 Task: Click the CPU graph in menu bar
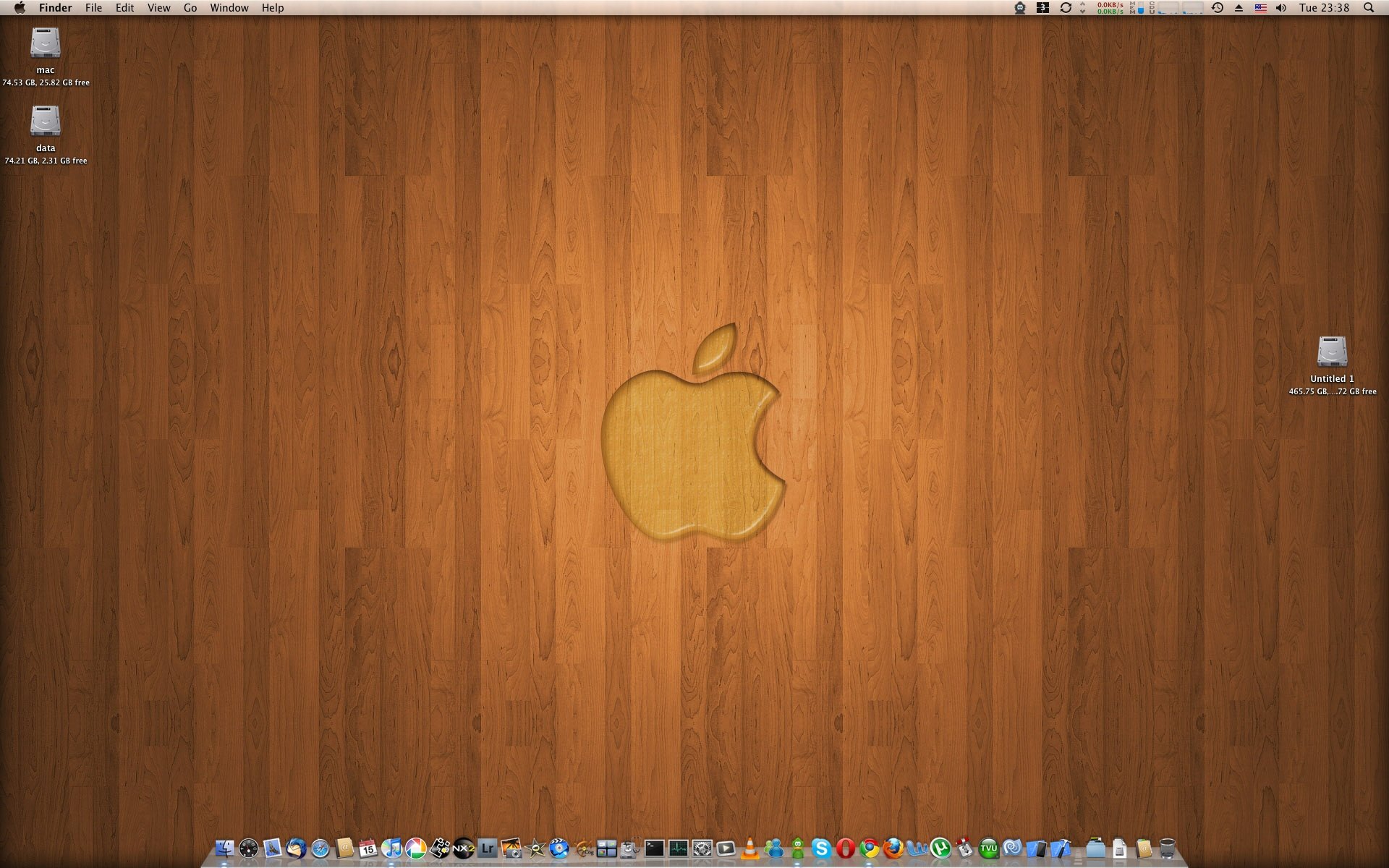[x=1176, y=8]
